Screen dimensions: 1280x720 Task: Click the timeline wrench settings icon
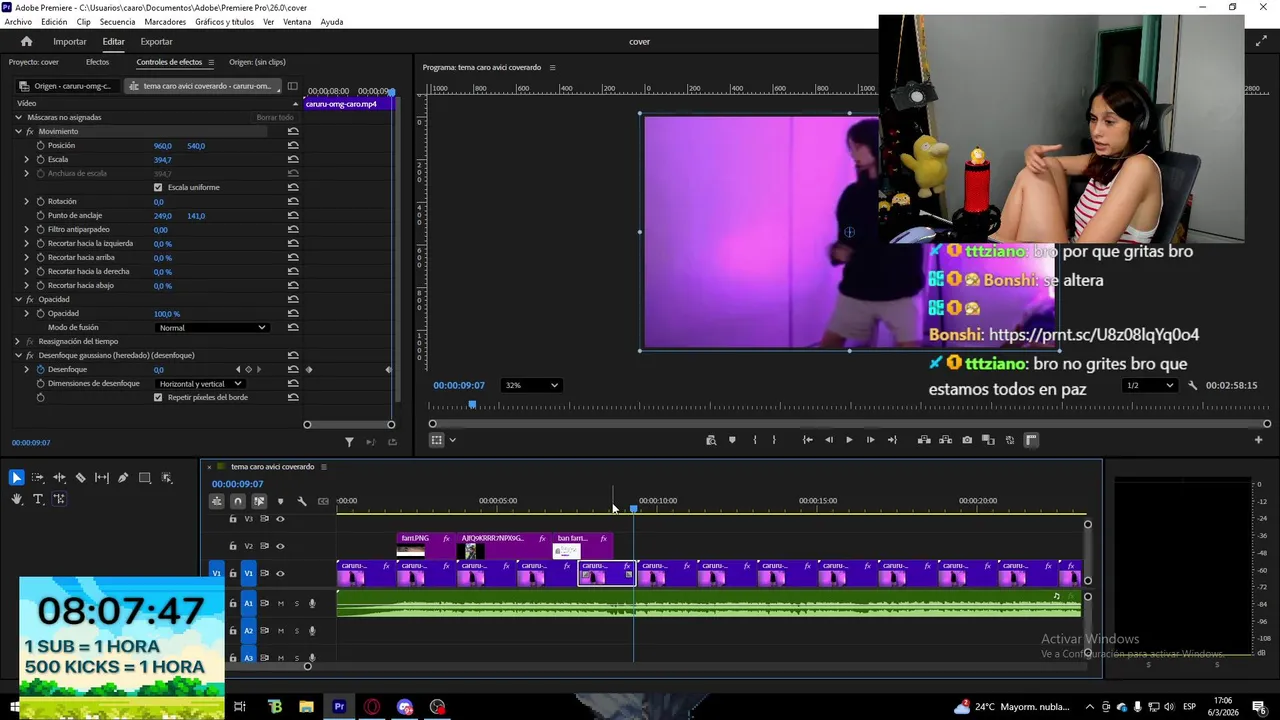click(x=302, y=501)
